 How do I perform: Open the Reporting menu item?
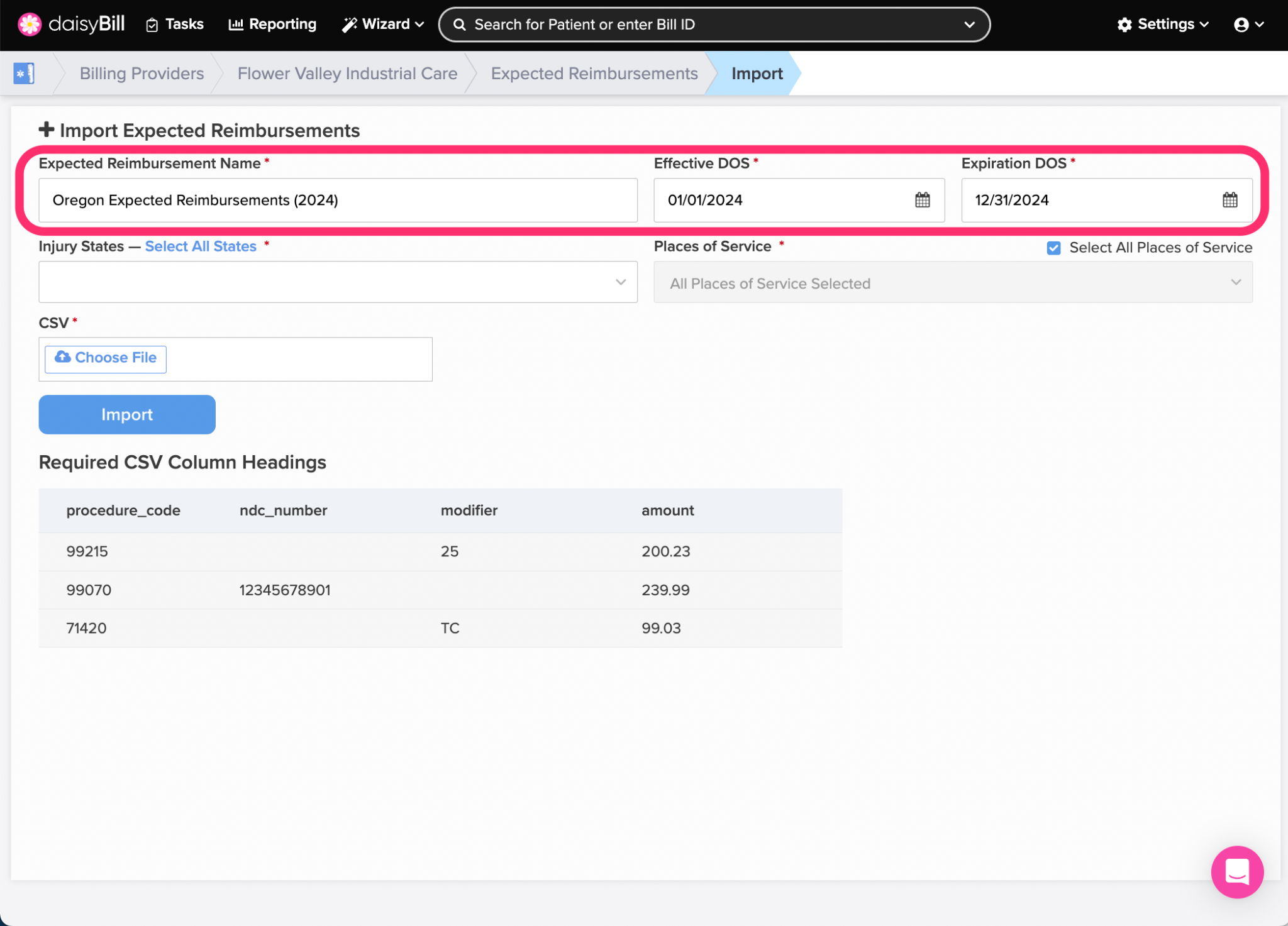point(272,25)
